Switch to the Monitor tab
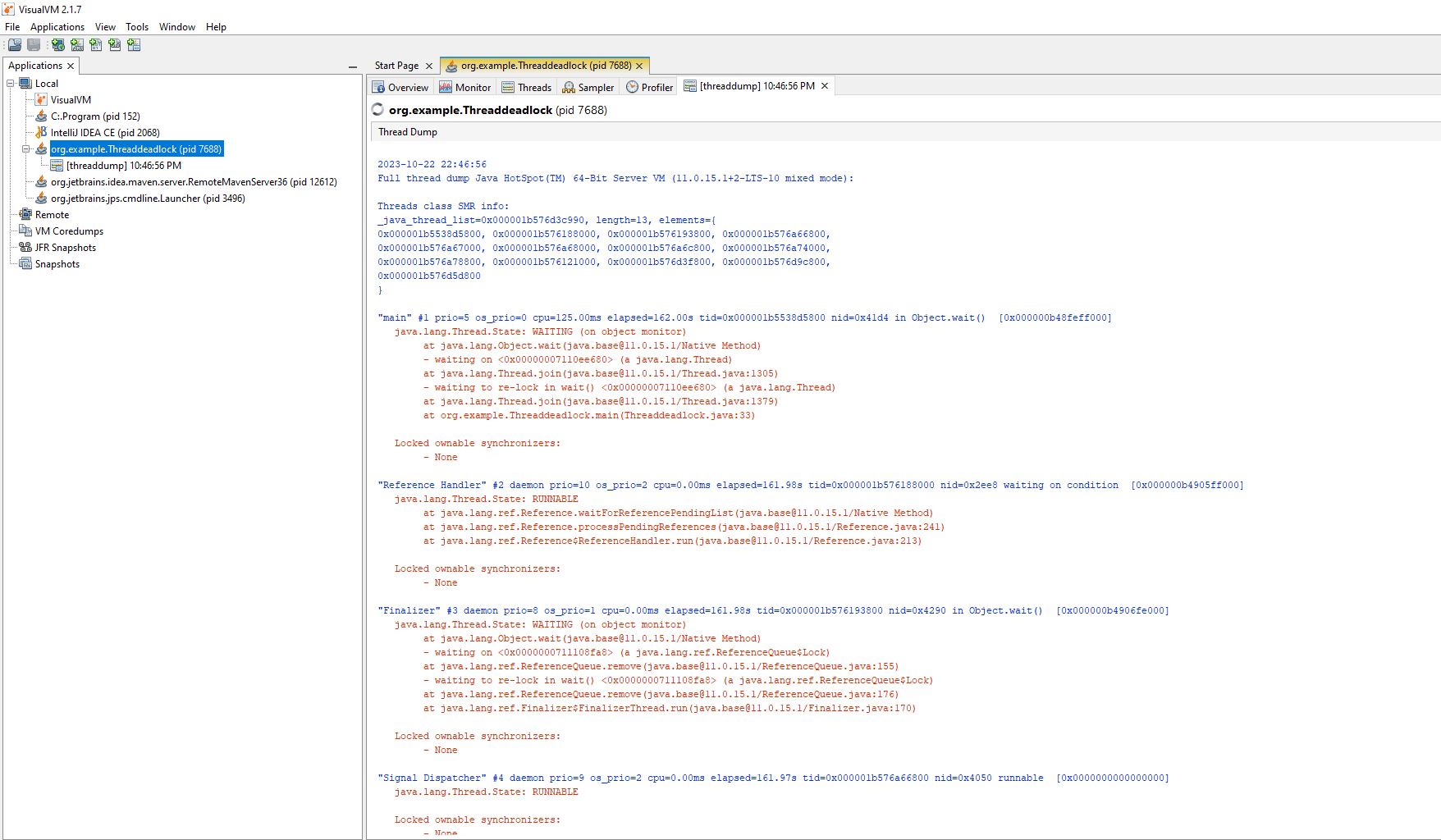 (x=464, y=87)
